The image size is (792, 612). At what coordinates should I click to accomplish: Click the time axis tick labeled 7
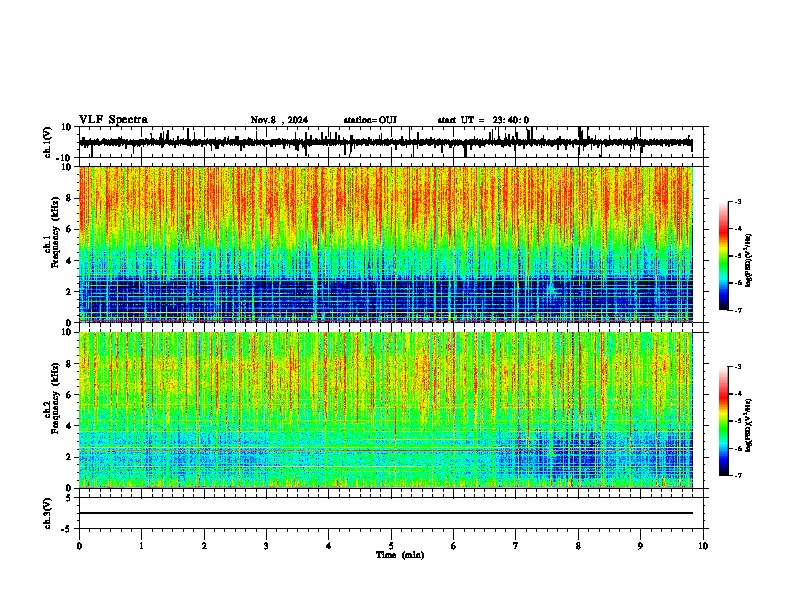click(x=516, y=546)
